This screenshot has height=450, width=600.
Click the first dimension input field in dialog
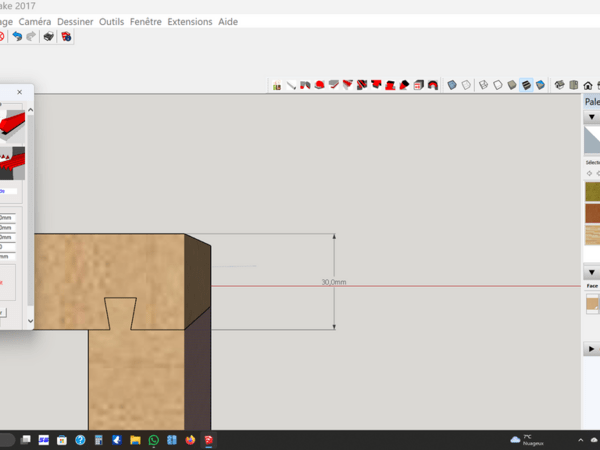[7, 217]
